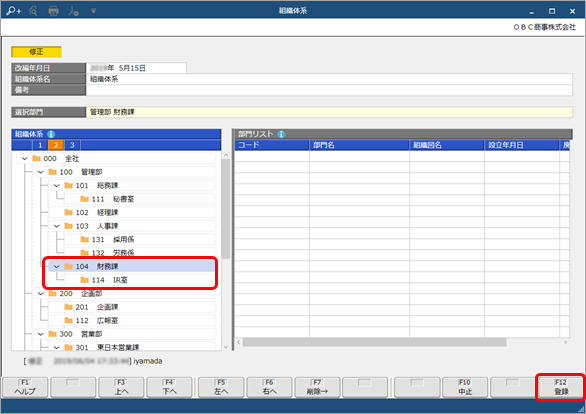Switch to level 3 tab in 組織体系

click(x=72, y=145)
